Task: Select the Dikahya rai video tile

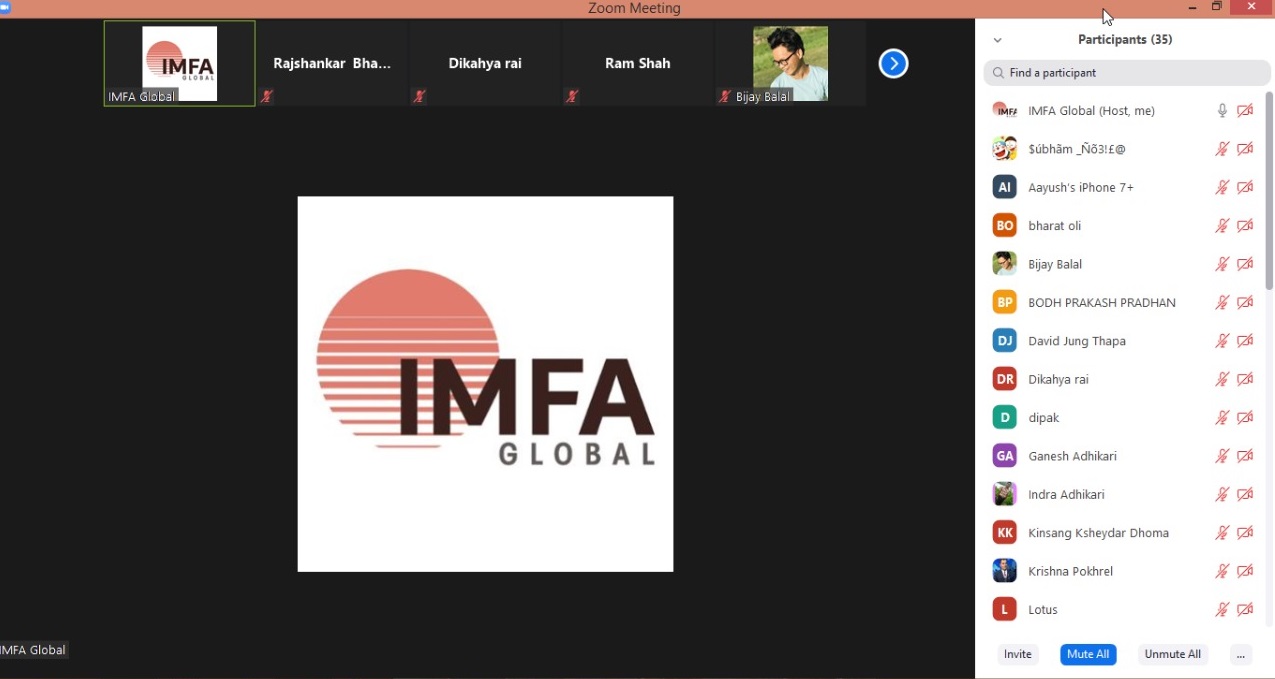Action: pyautogui.click(x=485, y=63)
